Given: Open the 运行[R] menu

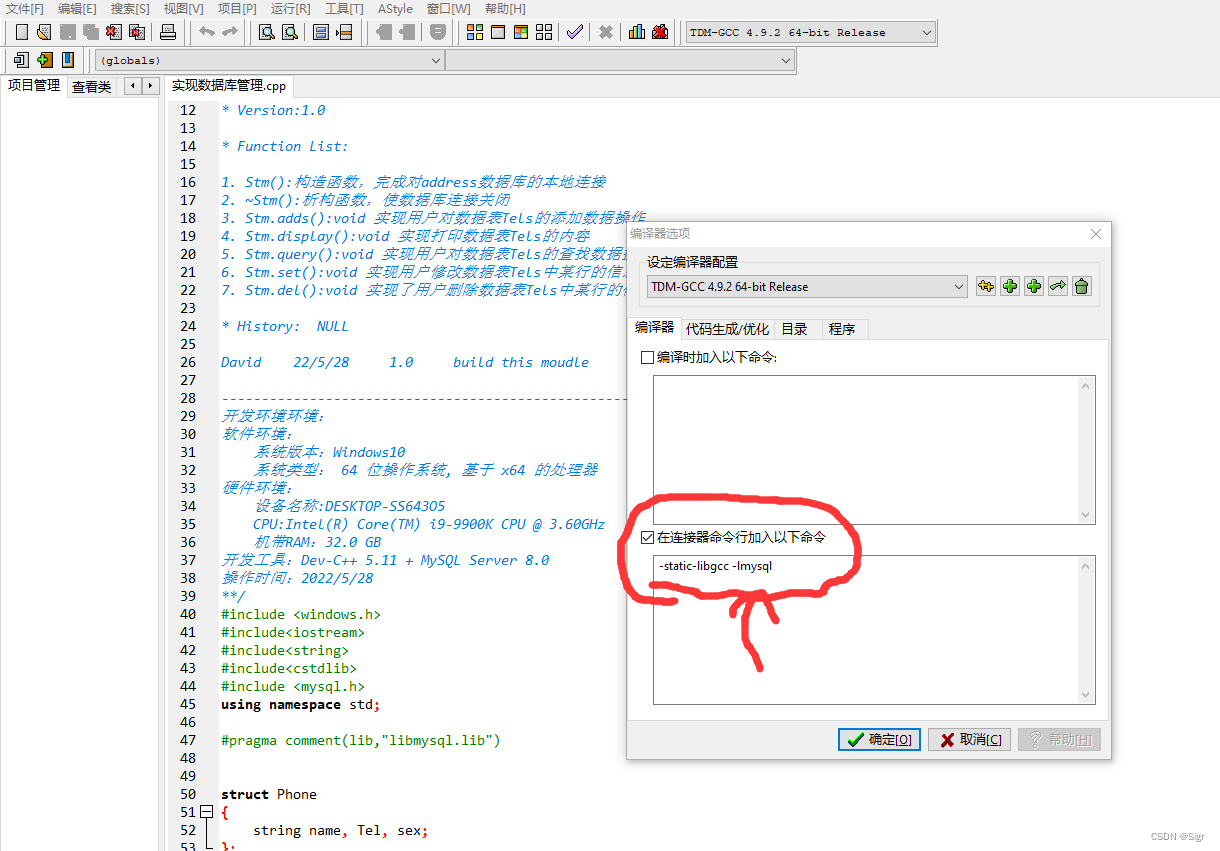Looking at the screenshot, I should pyautogui.click(x=289, y=9).
